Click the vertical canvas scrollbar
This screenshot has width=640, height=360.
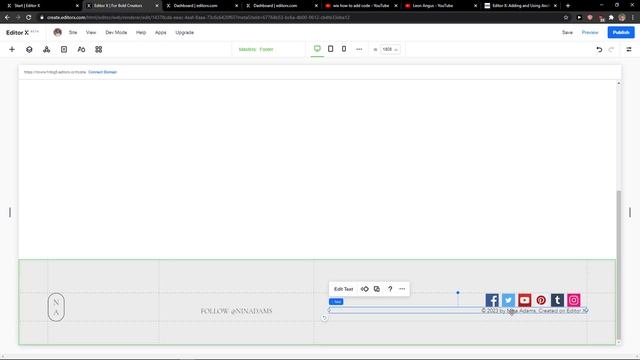tap(619, 264)
